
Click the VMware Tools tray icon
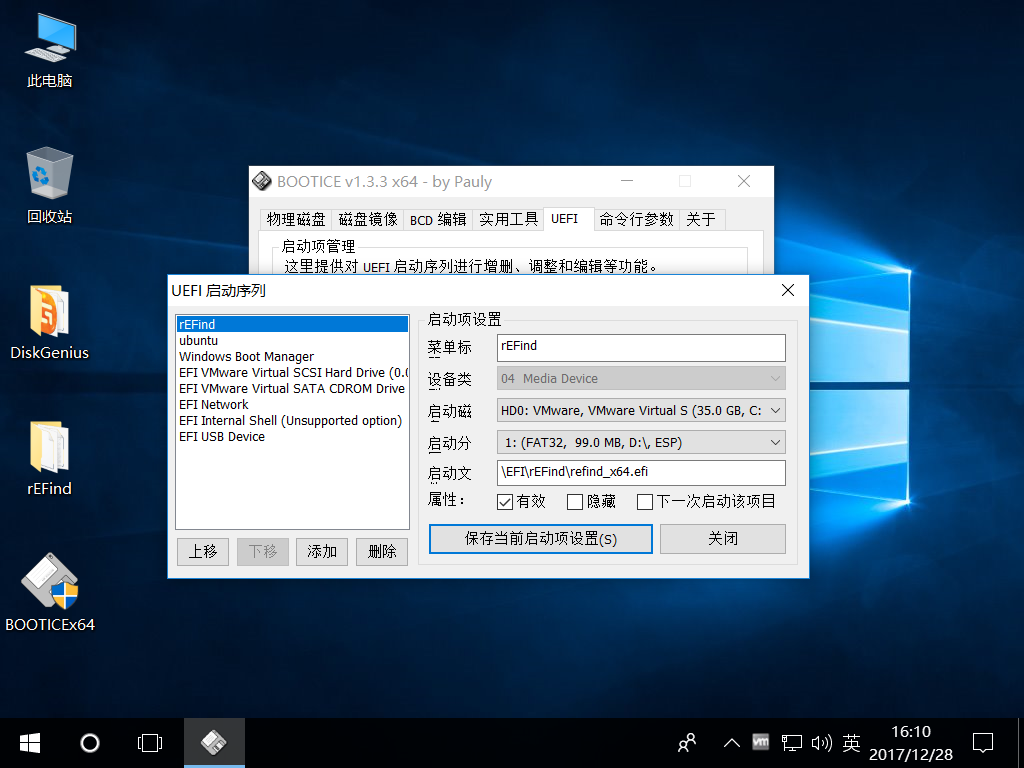pos(761,742)
